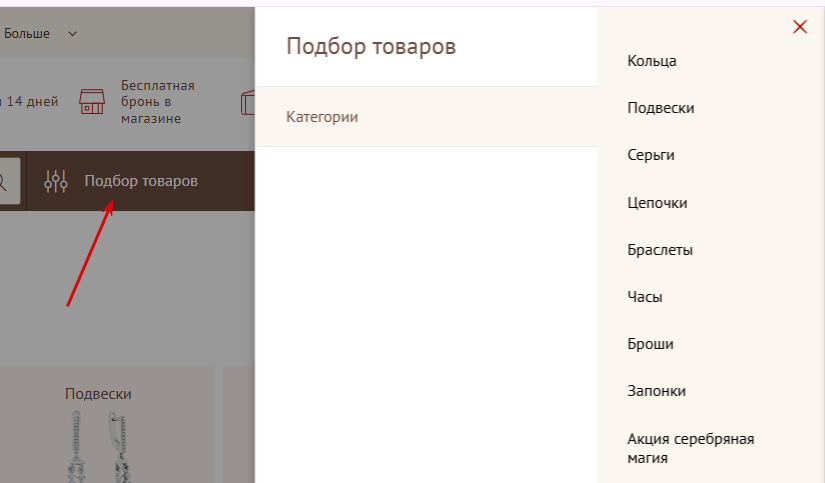Choose the Серьги category
This screenshot has height=483, width=825.
650,155
